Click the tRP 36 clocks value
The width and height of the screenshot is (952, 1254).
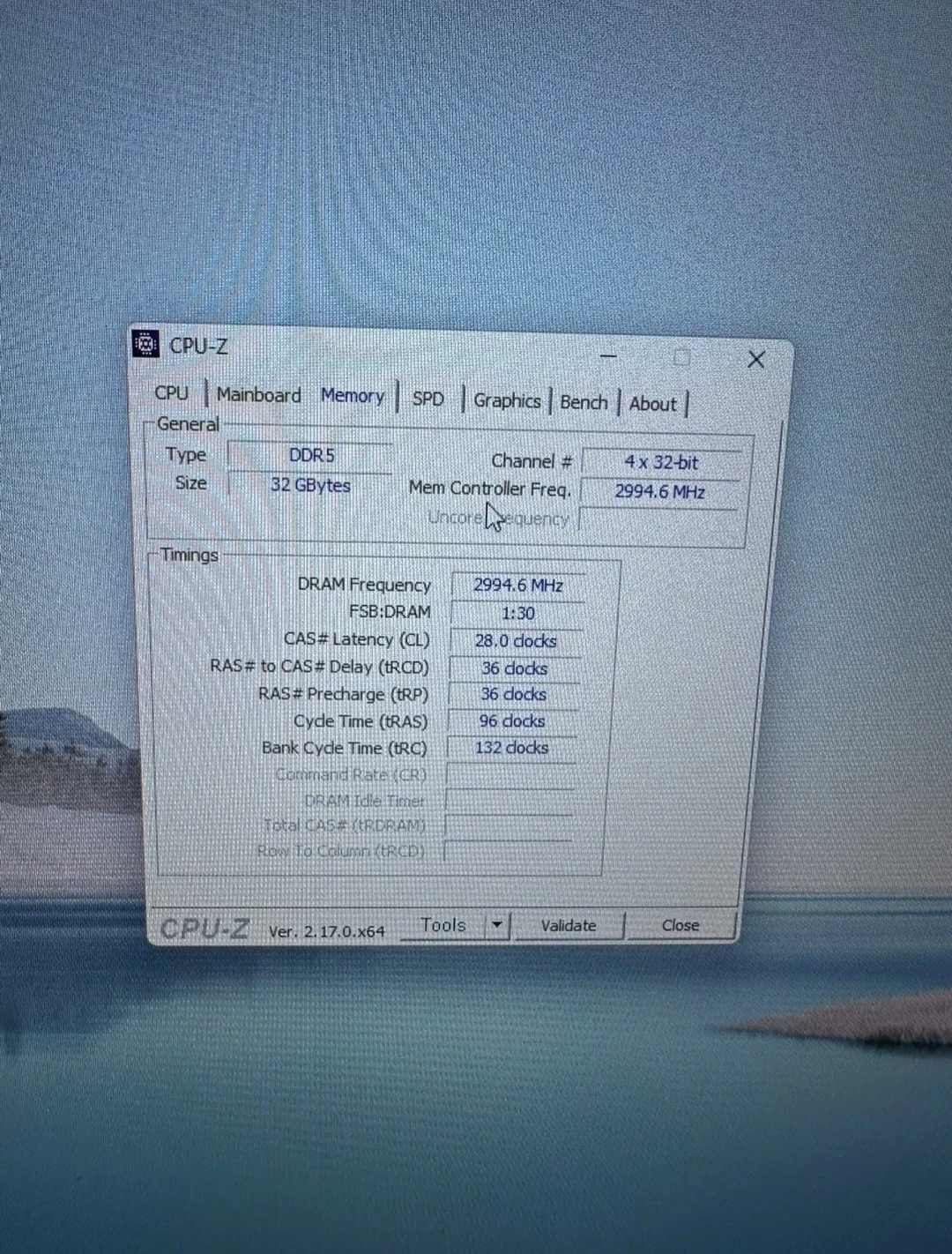point(513,695)
